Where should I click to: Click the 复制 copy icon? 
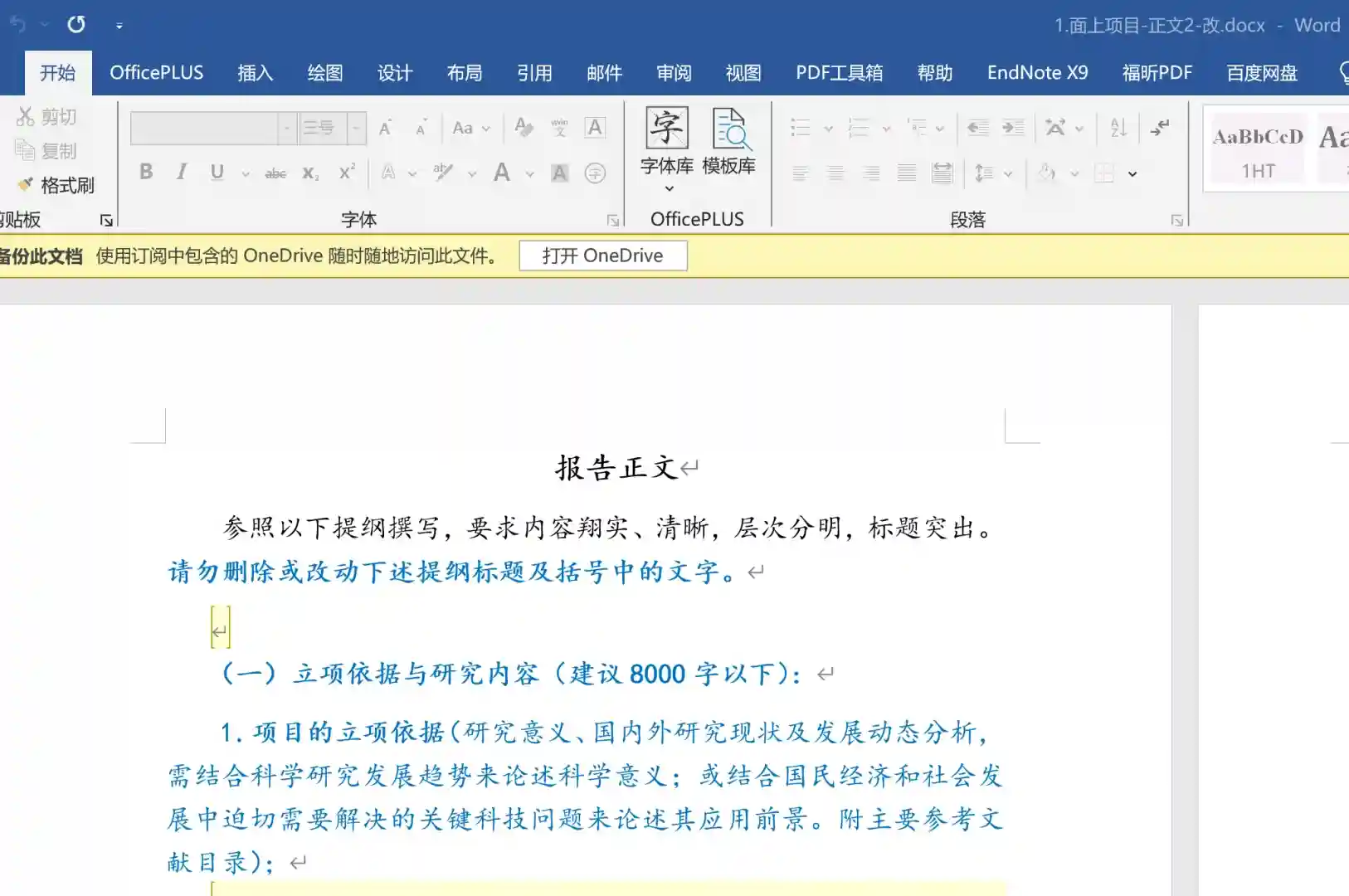46,151
